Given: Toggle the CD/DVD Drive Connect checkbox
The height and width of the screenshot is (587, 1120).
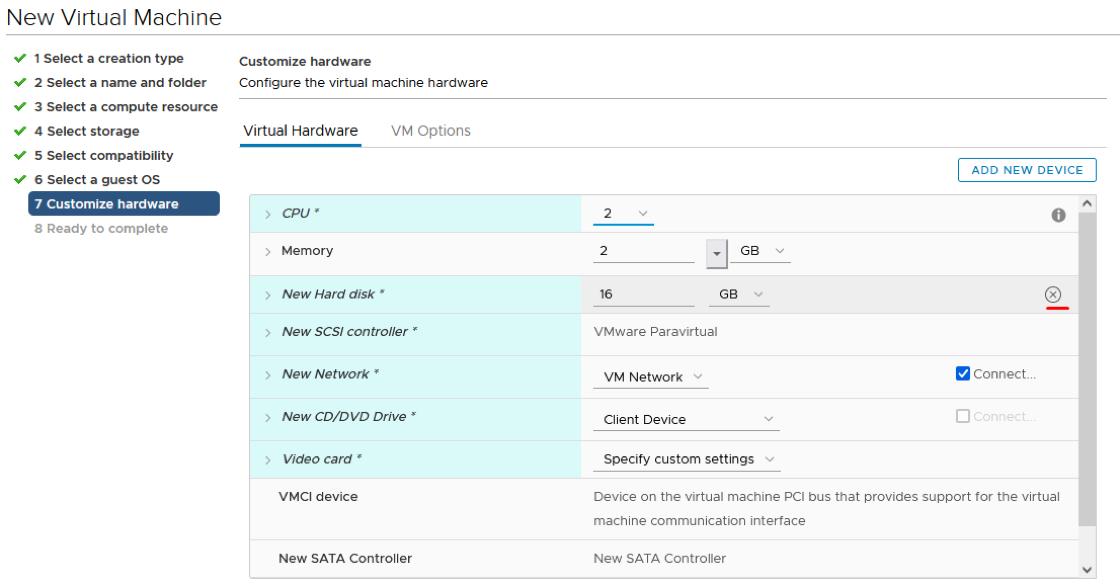Looking at the screenshot, I should [x=963, y=416].
